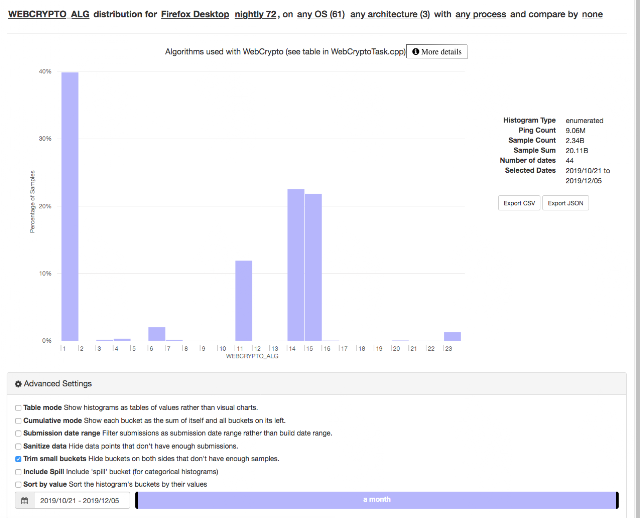Check Include Spill option
Viewport: 640px width, 518px height.
point(18,472)
